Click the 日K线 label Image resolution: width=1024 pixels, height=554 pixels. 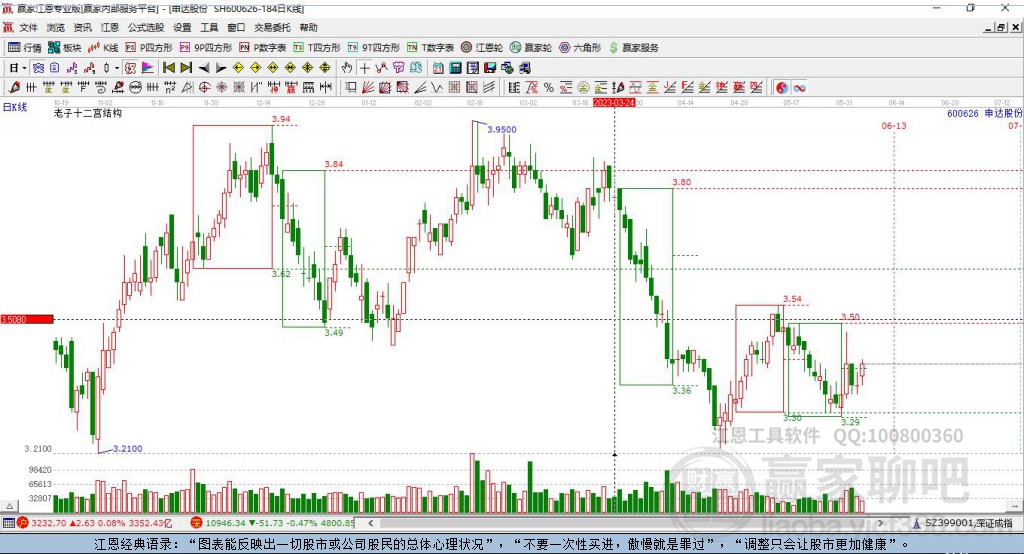(x=15, y=107)
